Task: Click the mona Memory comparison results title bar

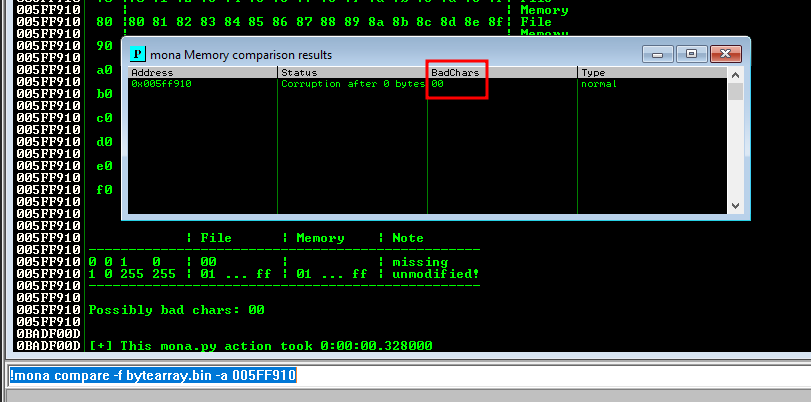Action: coord(383,54)
